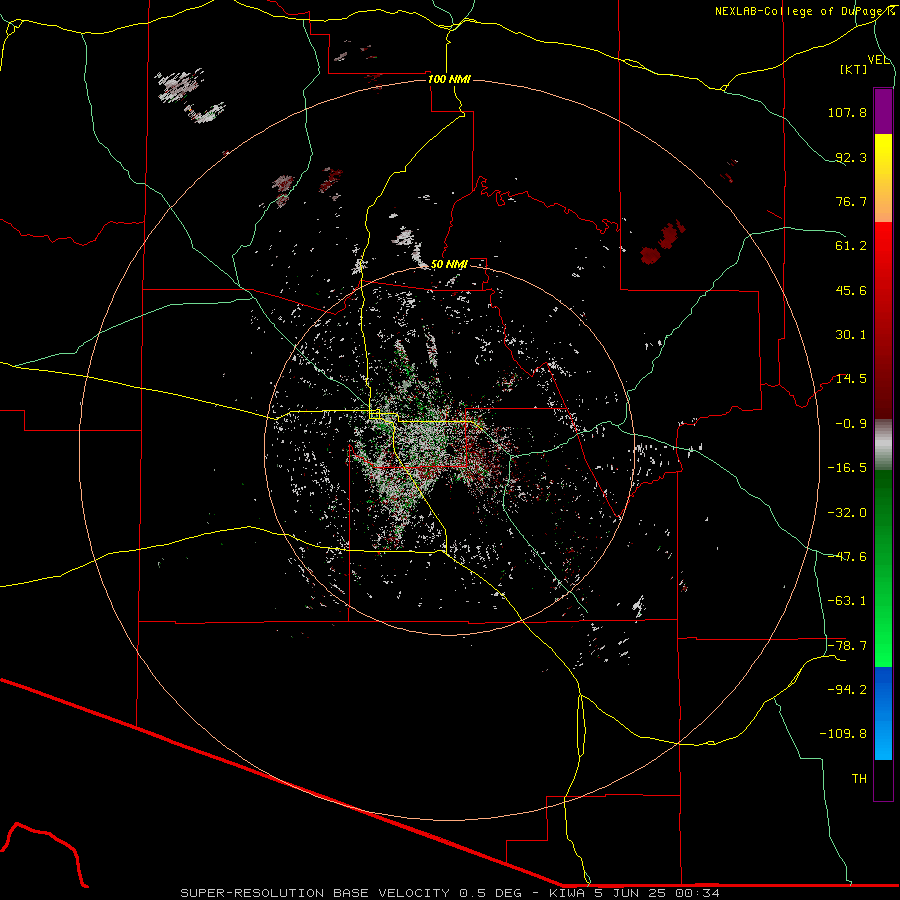Select the -78.7 scale value
The width and height of the screenshot is (900, 900).
[847, 646]
